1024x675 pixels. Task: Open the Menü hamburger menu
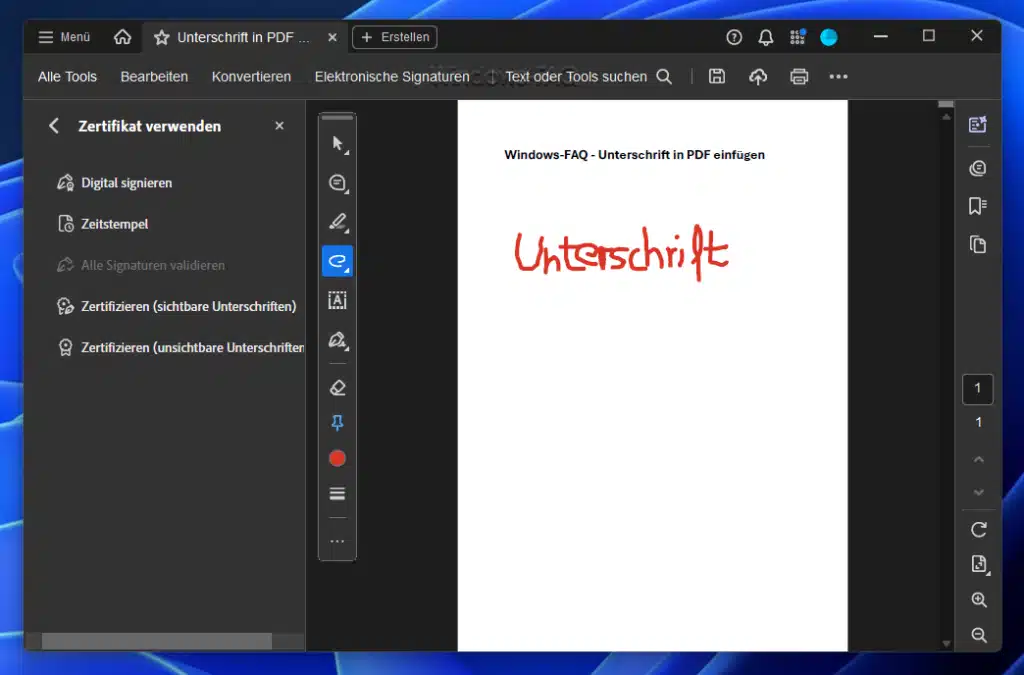tap(64, 37)
